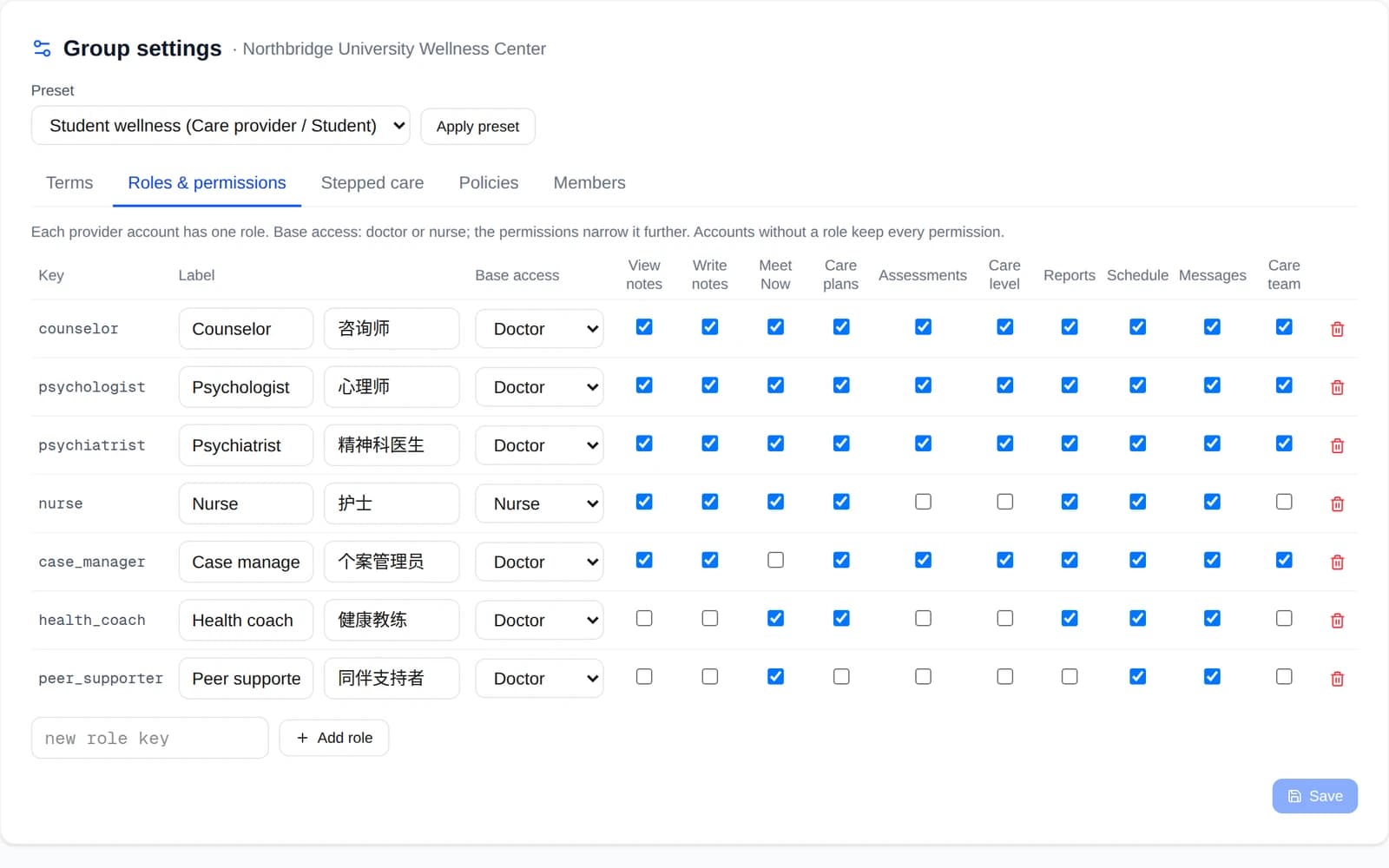Edit the 健康教练 label field
Viewport: 1389px width, 868px height.
pyautogui.click(x=392, y=620)
